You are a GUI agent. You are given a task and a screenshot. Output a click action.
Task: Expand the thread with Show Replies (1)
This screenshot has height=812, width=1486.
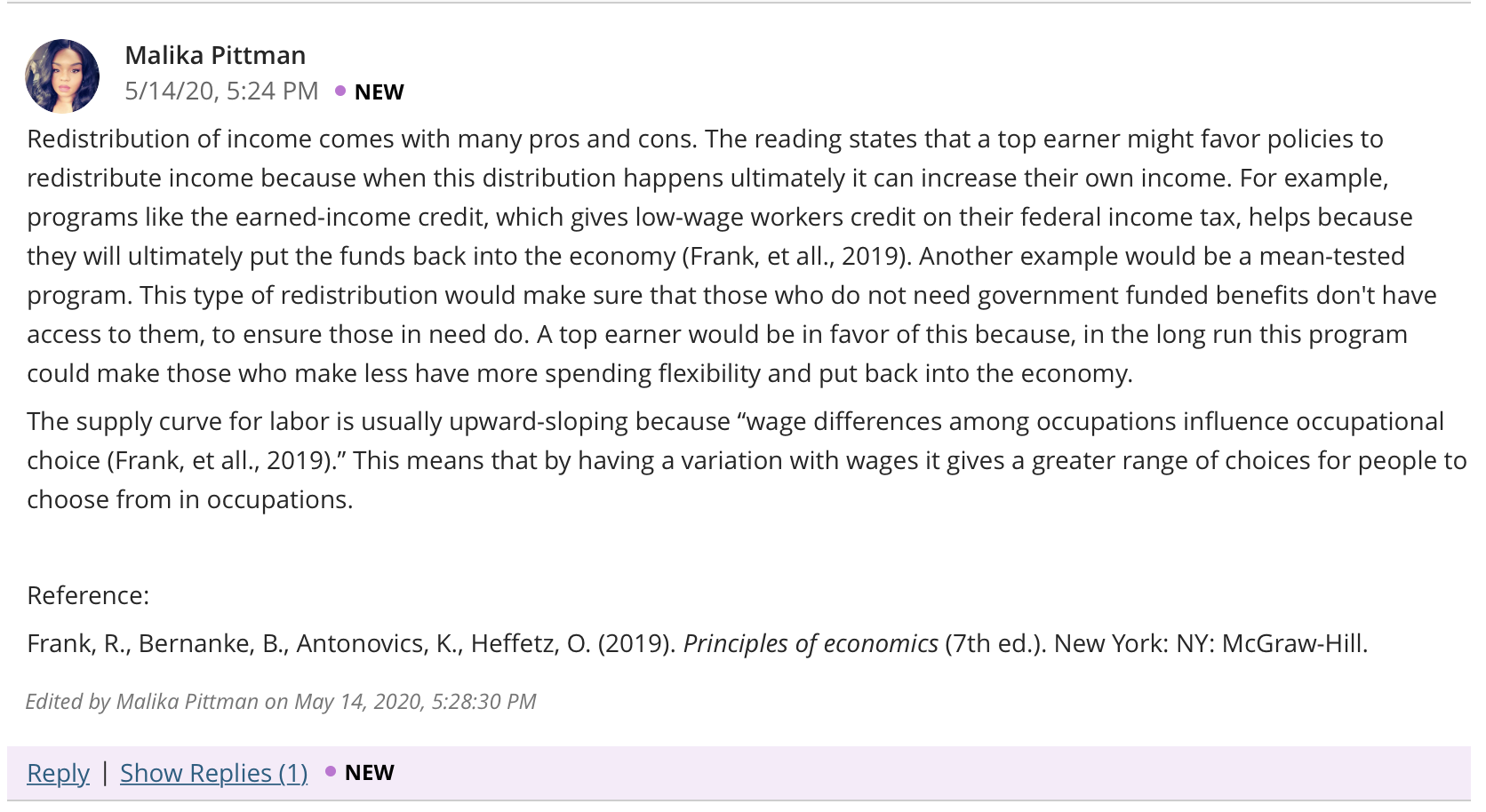(214, 773)
